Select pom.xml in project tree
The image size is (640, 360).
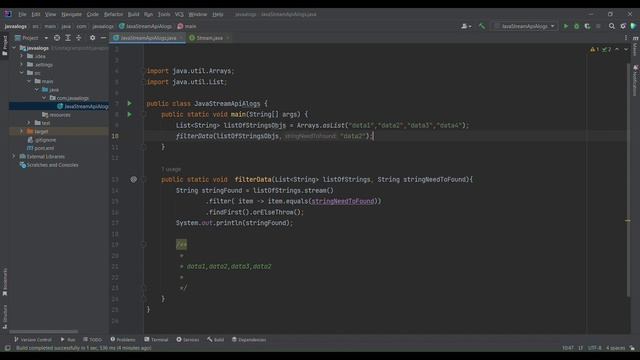click(x=41, y=148)
